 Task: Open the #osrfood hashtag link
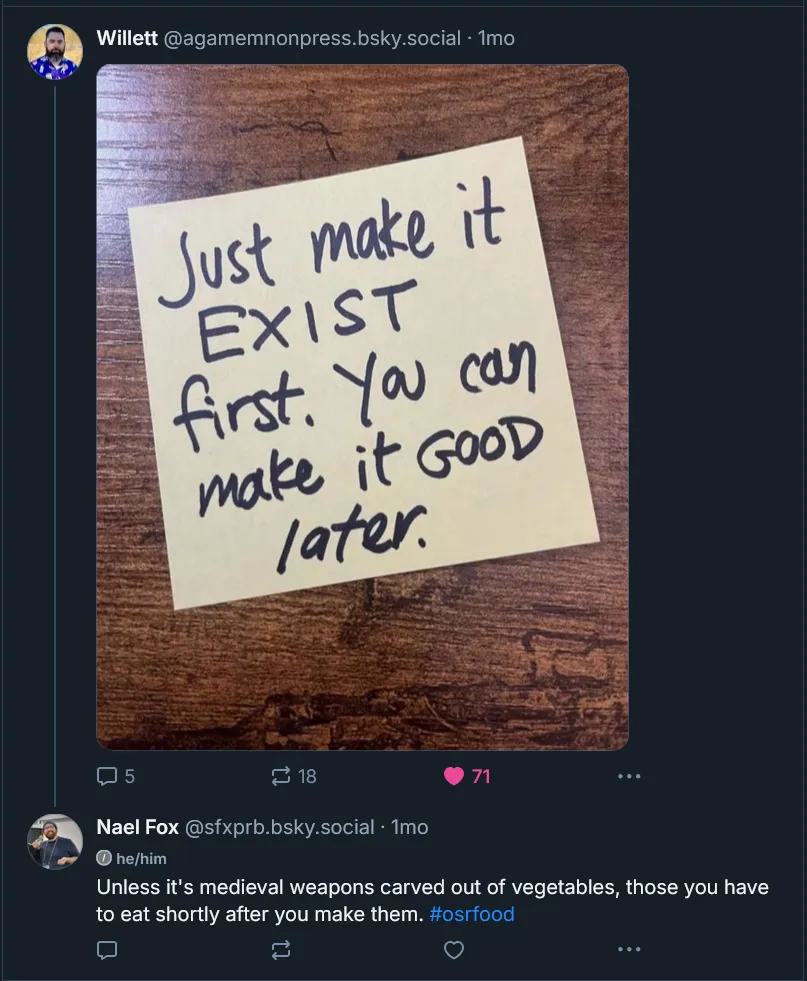click(471, 914)
